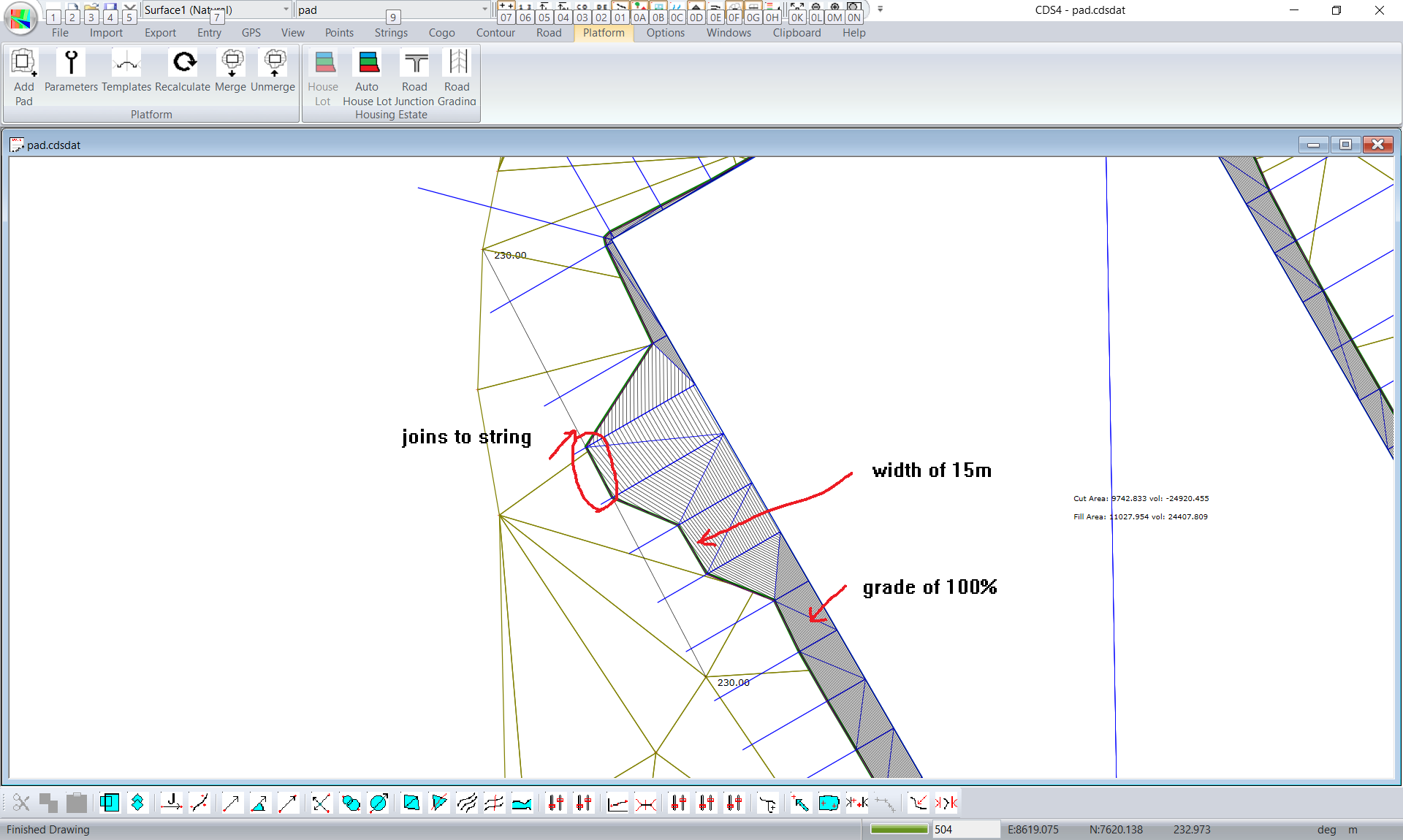Open the Cogo menu
Image resolution: width=1403 pixels, height=840 pixels.
441,33
